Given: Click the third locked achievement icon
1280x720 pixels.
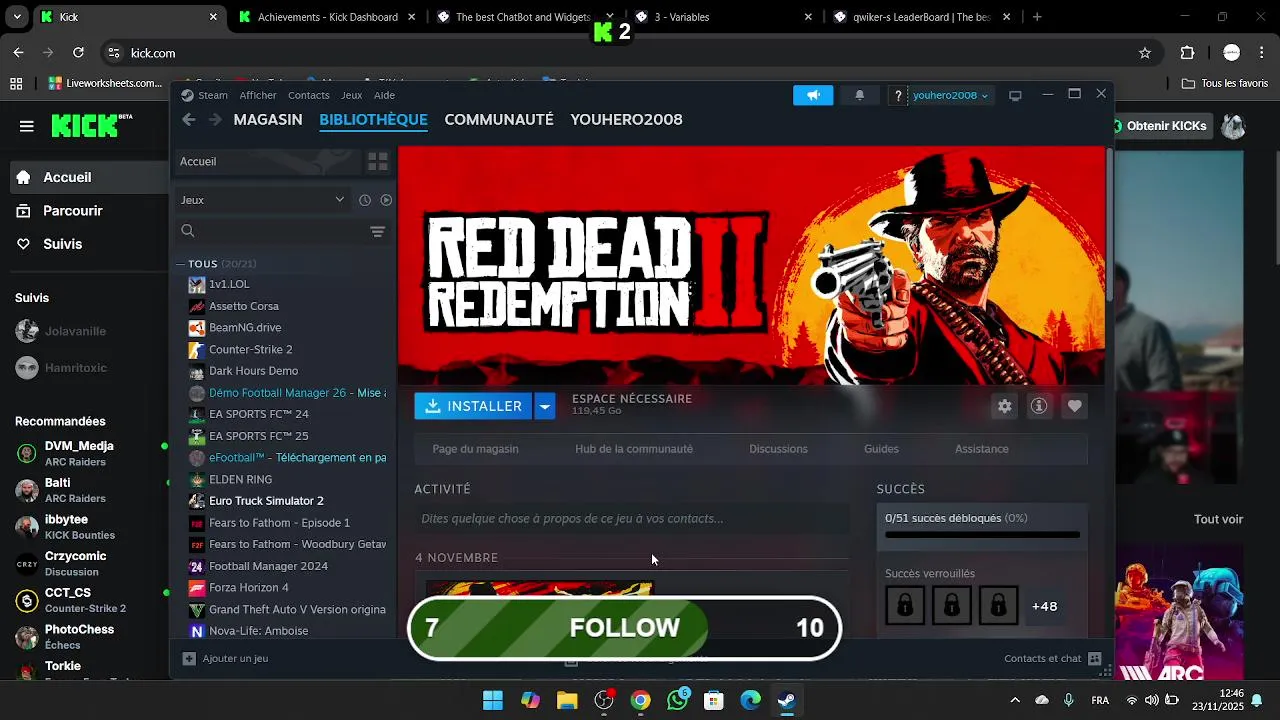Looking at the screenshot, I should pyautogui.click(x=998, y=606).
